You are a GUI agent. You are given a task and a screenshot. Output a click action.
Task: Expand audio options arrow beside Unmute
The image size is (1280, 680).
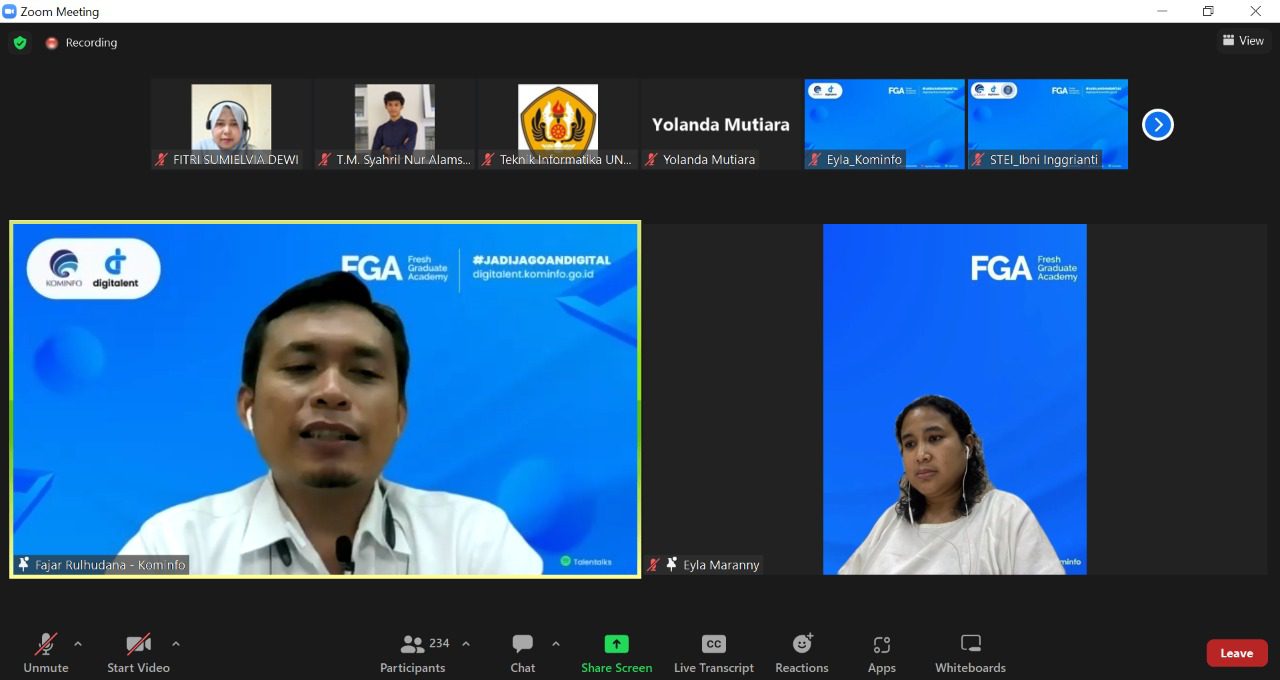pyautogui.click(x=78, y=644)
